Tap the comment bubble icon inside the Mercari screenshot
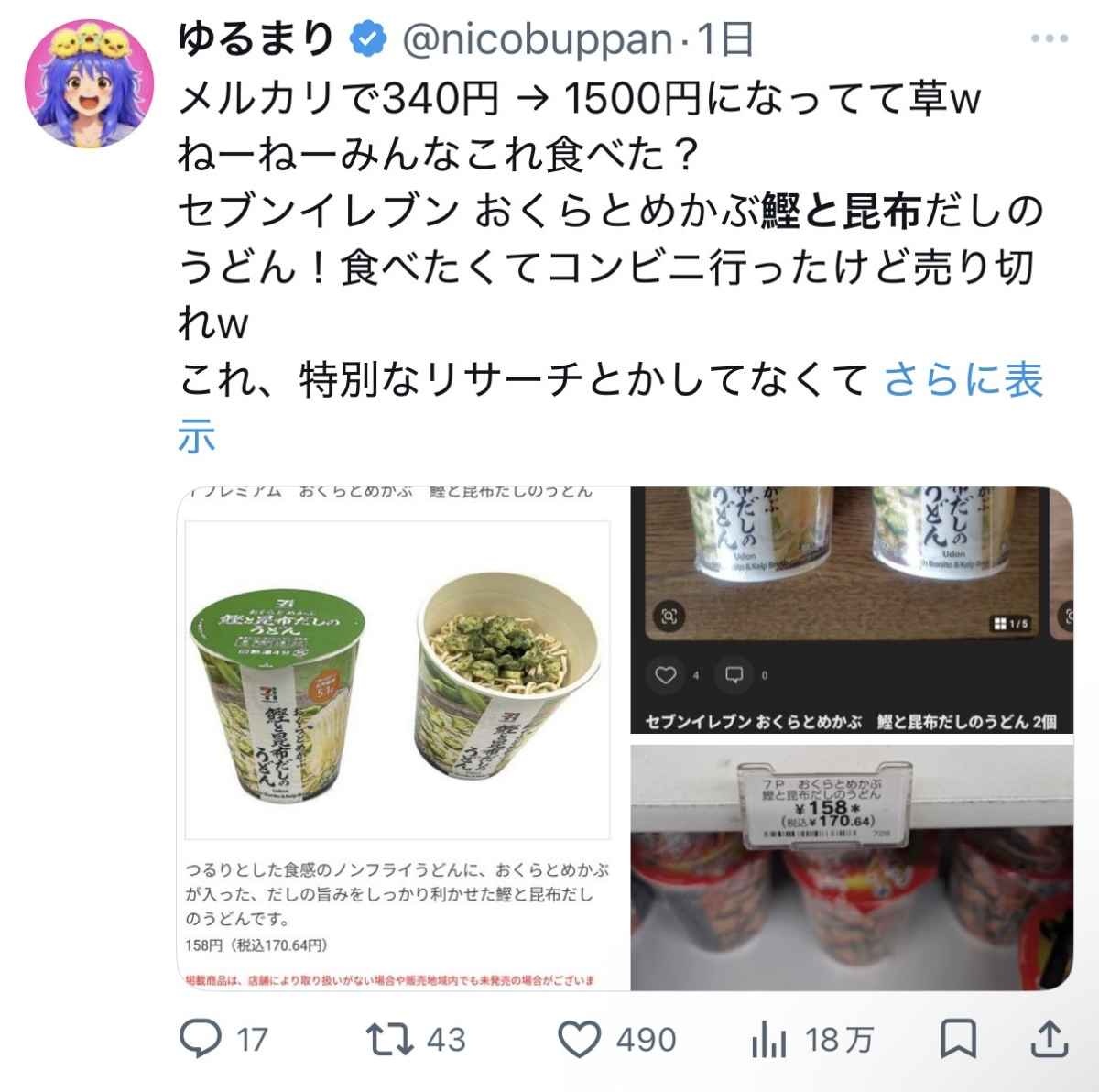Screen dimensions: 1099x1092 pyautogui.click(x=734, y=675)
